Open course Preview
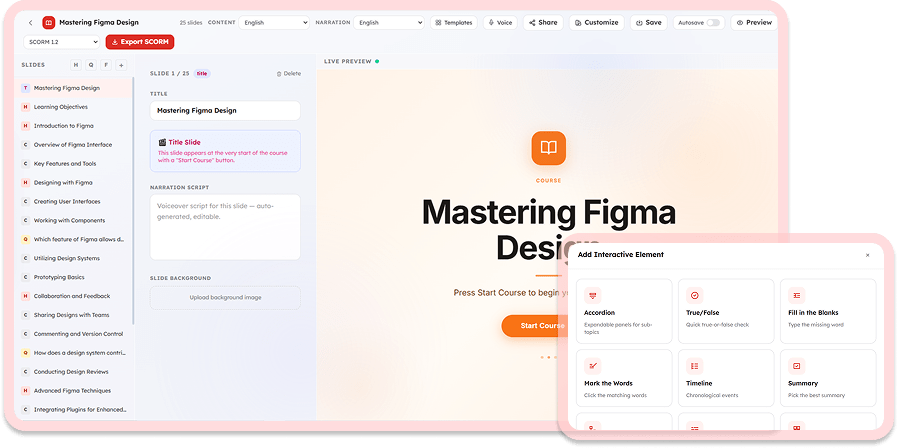This screenshot has height=448, width=898. (754, 23)
